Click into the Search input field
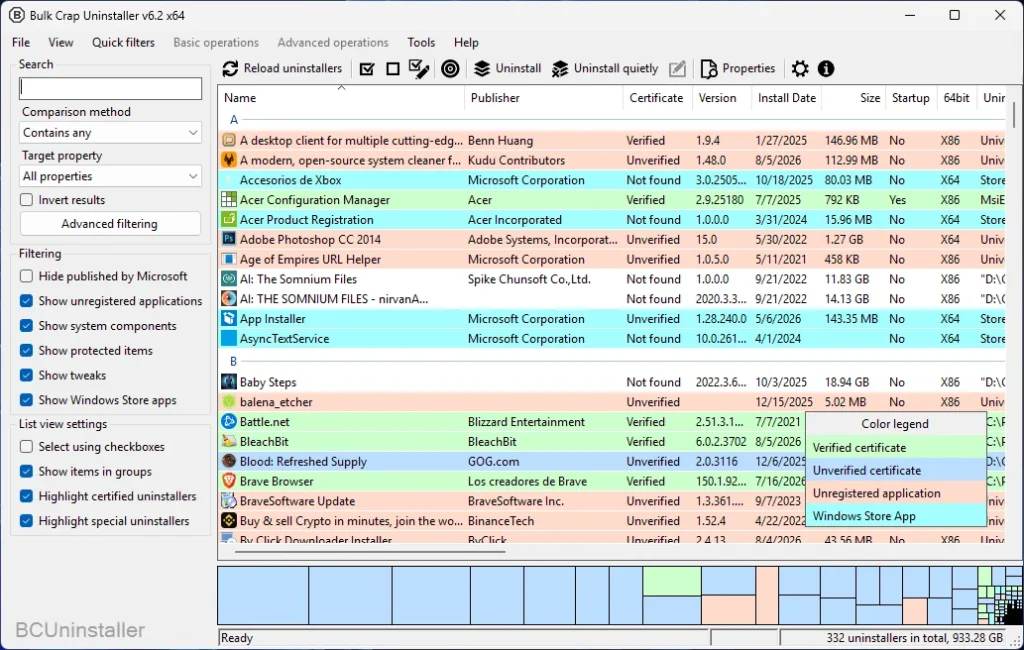 (110, 88)
